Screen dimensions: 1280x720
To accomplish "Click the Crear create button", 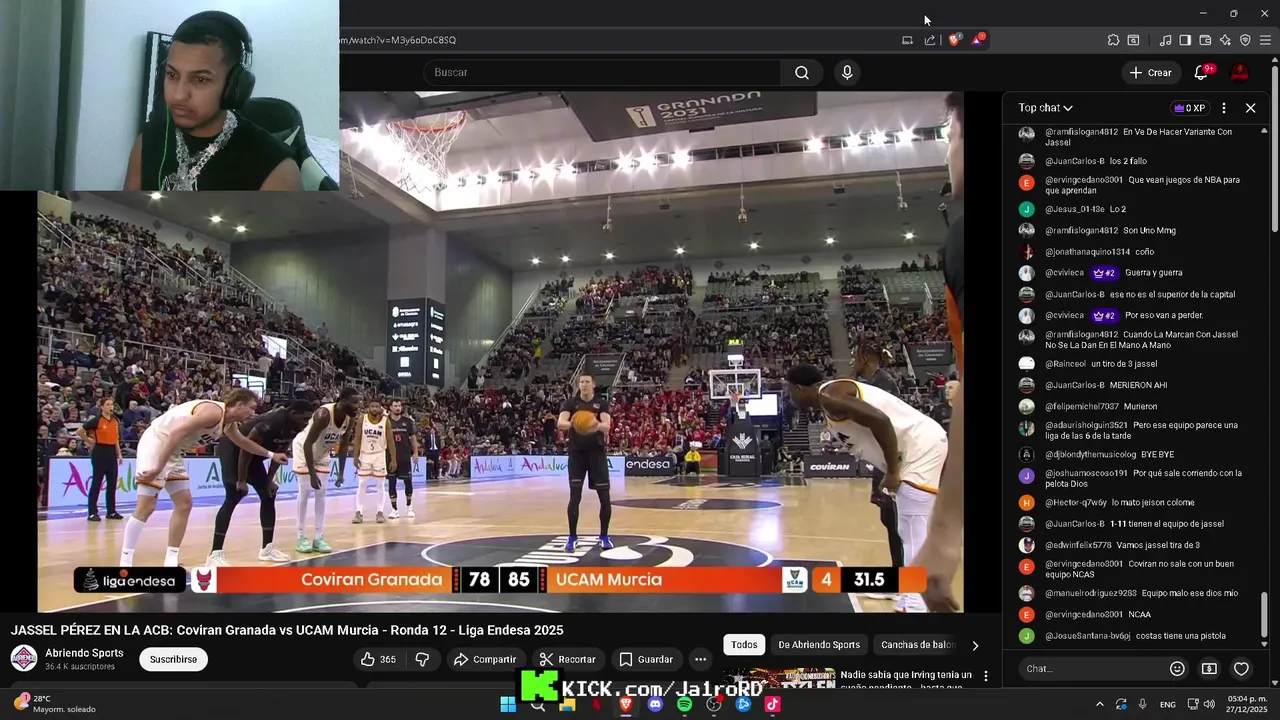I will tap(1150, 72).
